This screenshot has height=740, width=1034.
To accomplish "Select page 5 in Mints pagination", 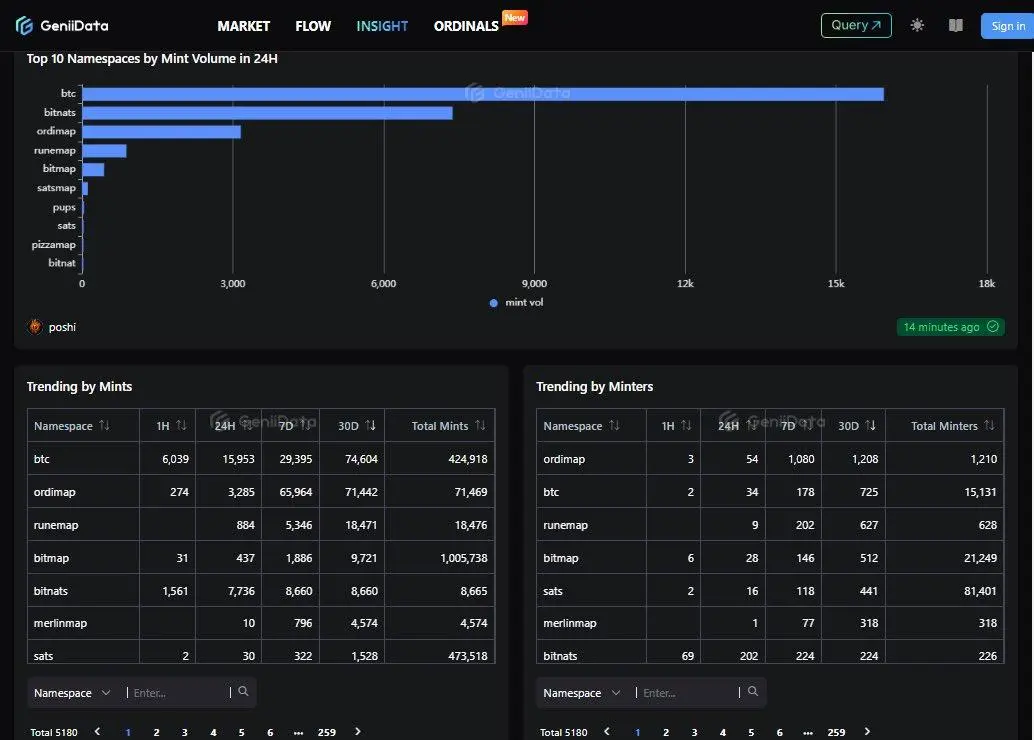I will [241, 732].
